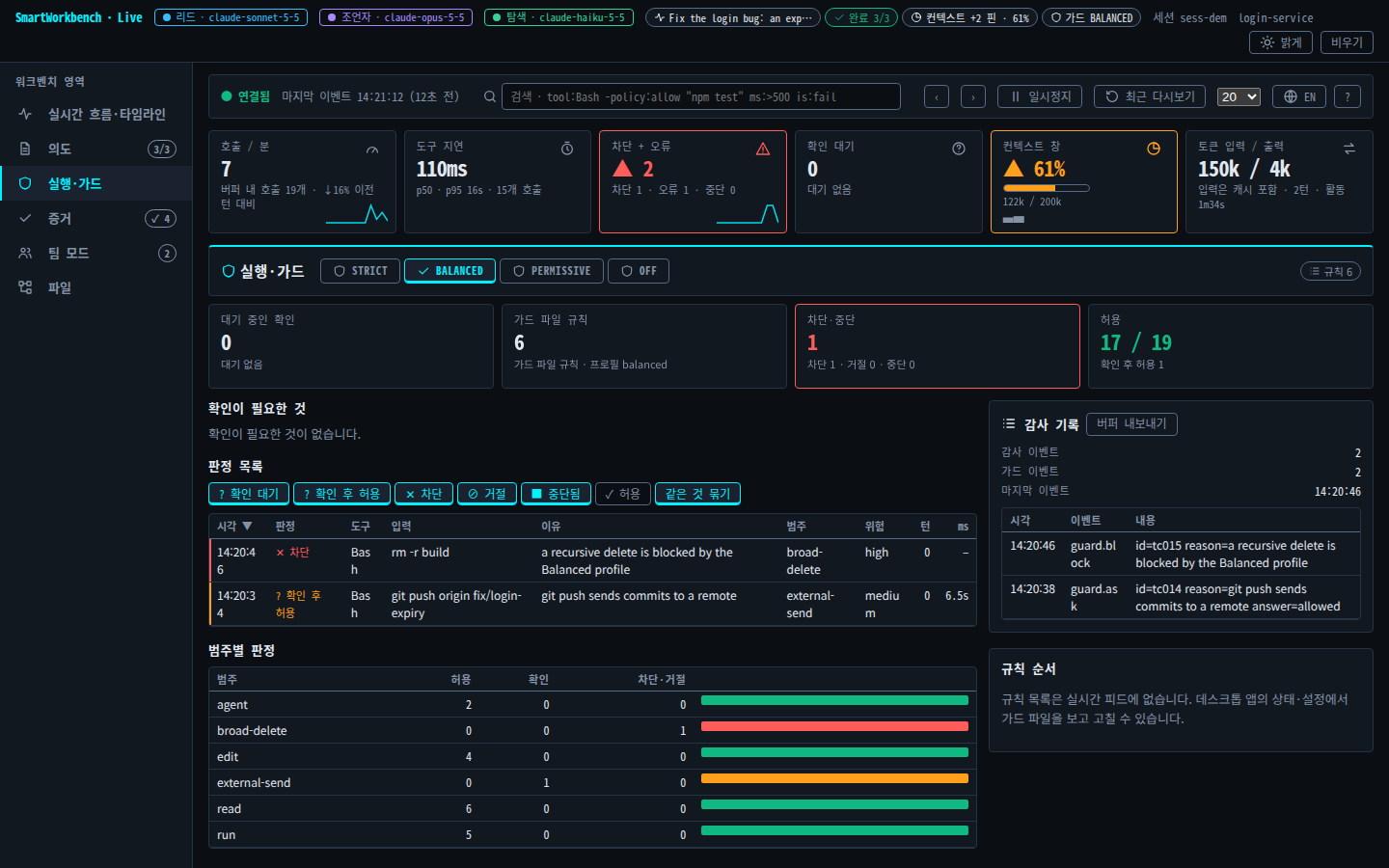Click the question icon in 확인 대기 card
Image resolution: width=1389 pixels, height=868 pixels.
point(959,149)
